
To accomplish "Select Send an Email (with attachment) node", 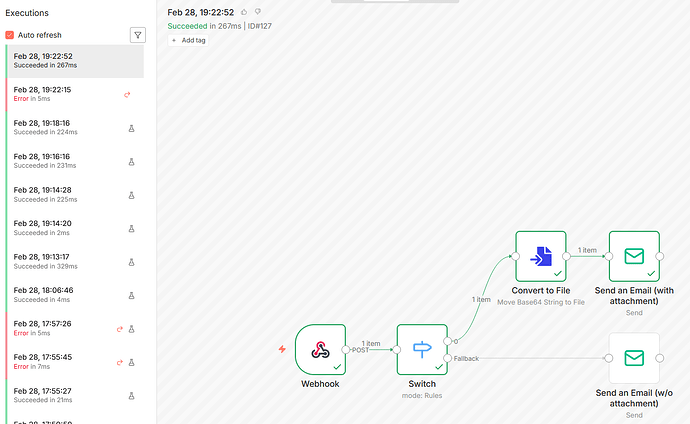I will pos(634,256).
